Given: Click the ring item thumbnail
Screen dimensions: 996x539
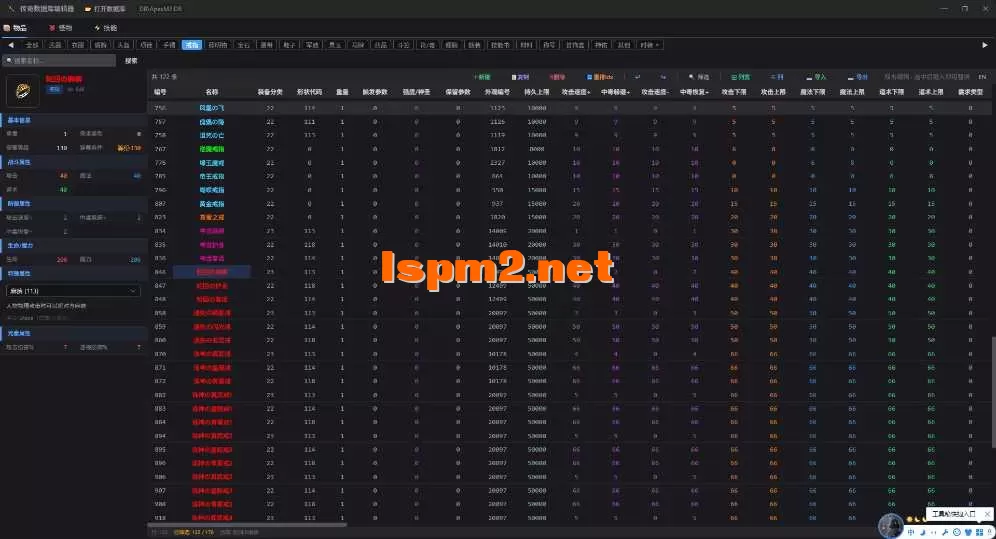Looking at the screenshot, I should [22, 91].
